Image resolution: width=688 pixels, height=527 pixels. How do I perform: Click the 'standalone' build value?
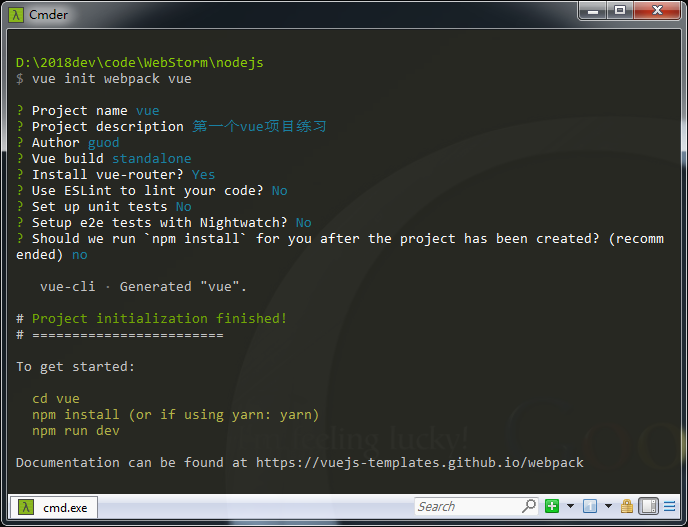[152, 158]
